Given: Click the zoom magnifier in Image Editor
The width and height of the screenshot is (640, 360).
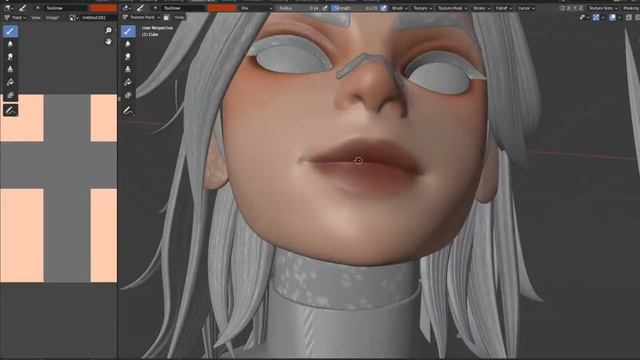Looking at the screenshot, I should click(108, 30).
